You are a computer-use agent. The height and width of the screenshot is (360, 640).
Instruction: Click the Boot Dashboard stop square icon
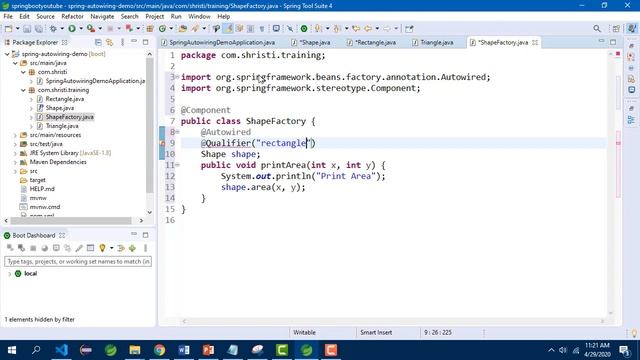33,248
